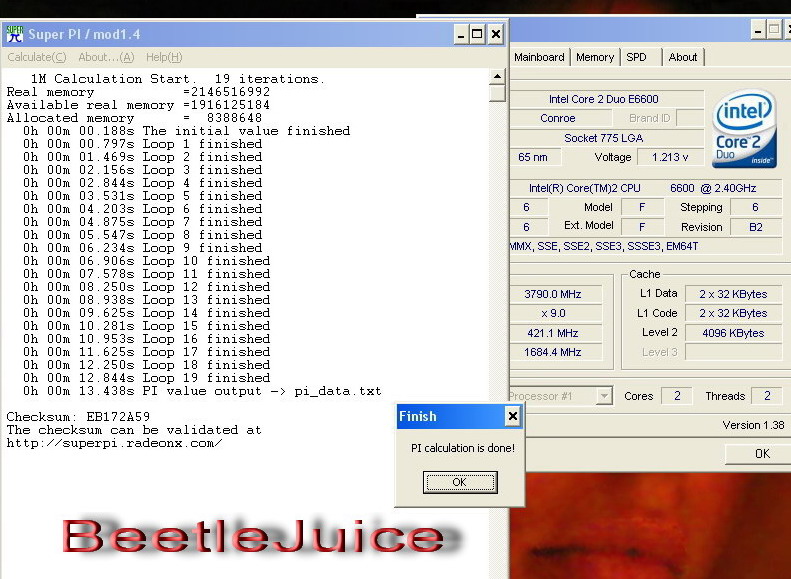Click the Loop 10 finished line
This screenshot has width=791, height=579.
[x=146, y=261]
